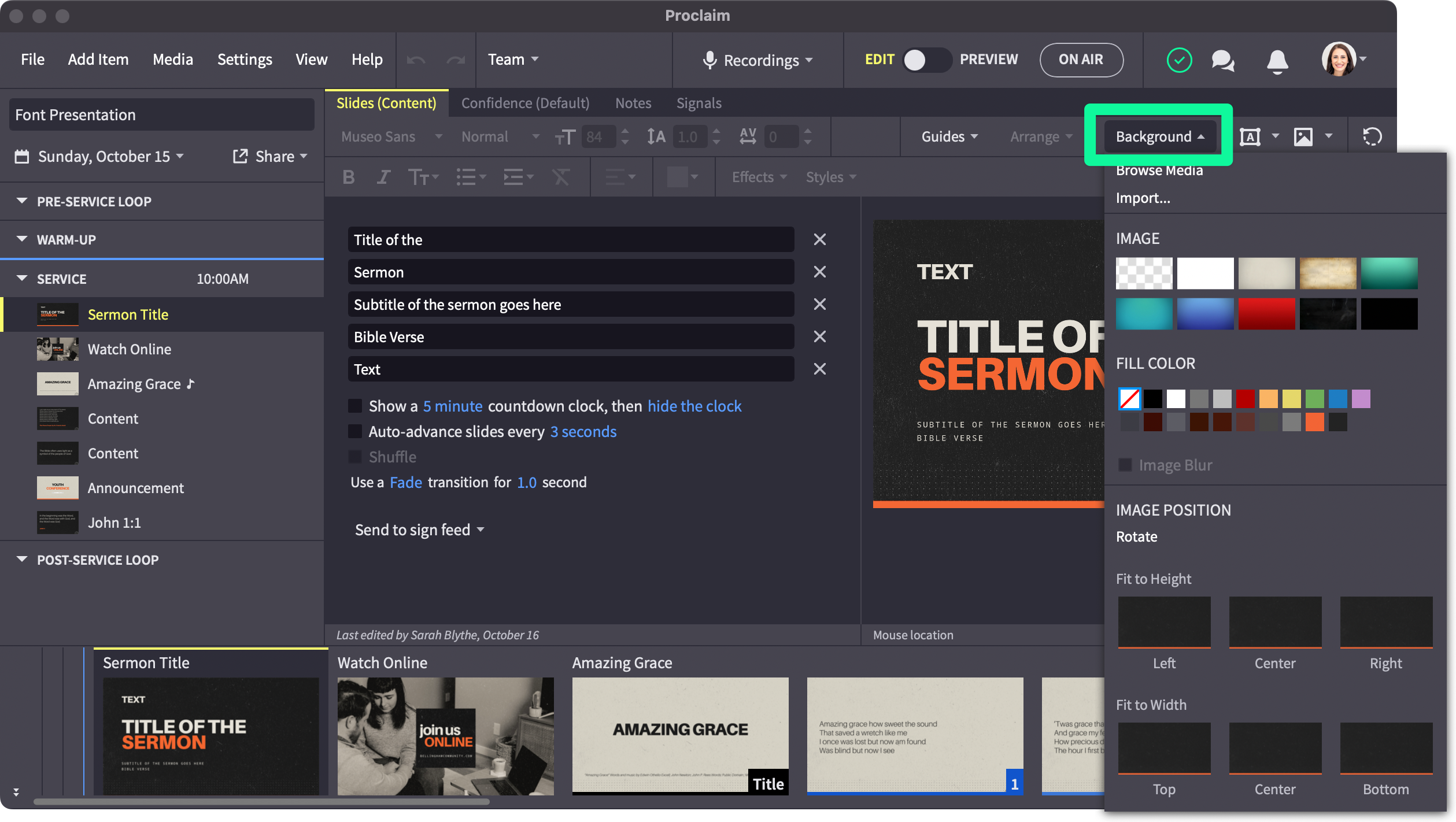Click the reset circular arrow icon

pos(1372,137)
